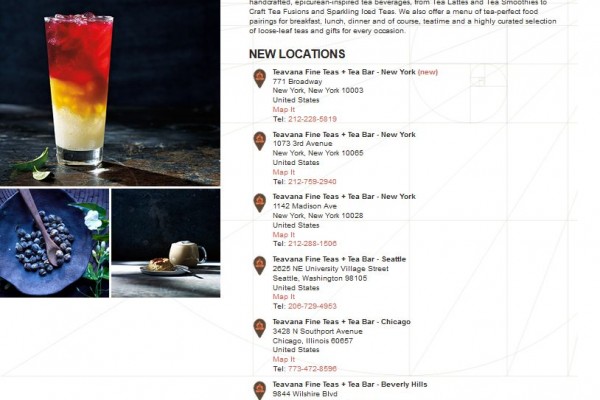Call the Chicago number 773-472-8596
This screenshot has width=600, height=400.
pyautogui.click(x=312, y=369)
